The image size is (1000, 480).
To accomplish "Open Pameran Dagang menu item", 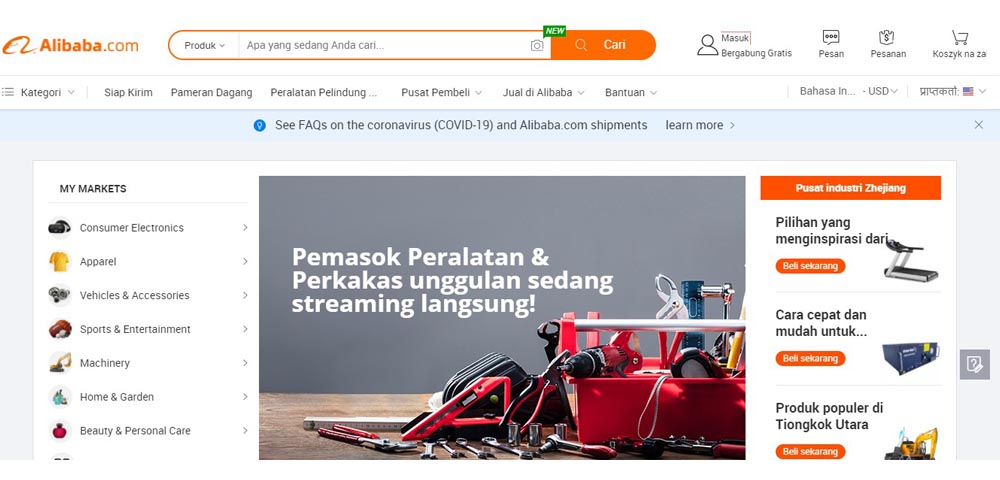I will 211,92.
